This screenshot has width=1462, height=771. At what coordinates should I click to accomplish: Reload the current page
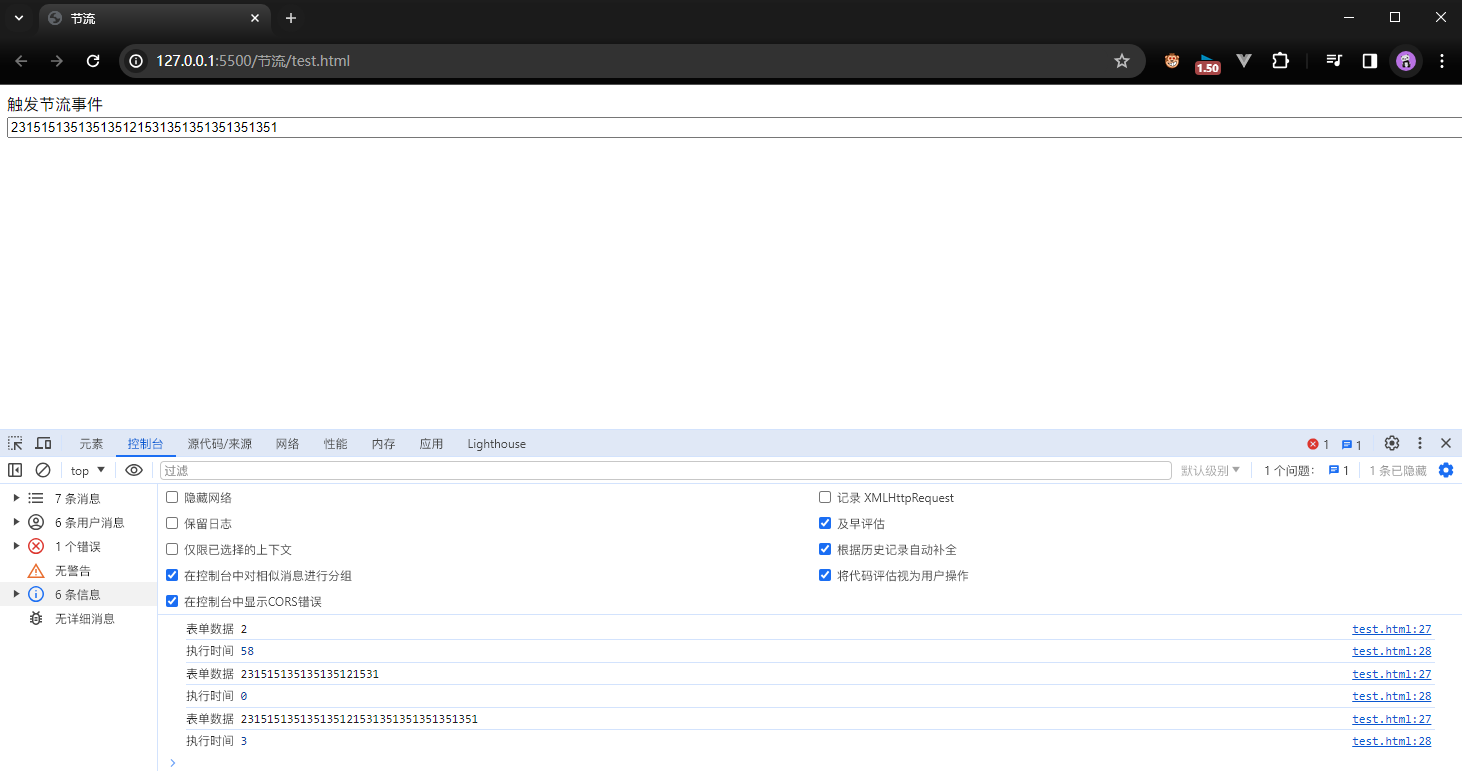(93, 61)
